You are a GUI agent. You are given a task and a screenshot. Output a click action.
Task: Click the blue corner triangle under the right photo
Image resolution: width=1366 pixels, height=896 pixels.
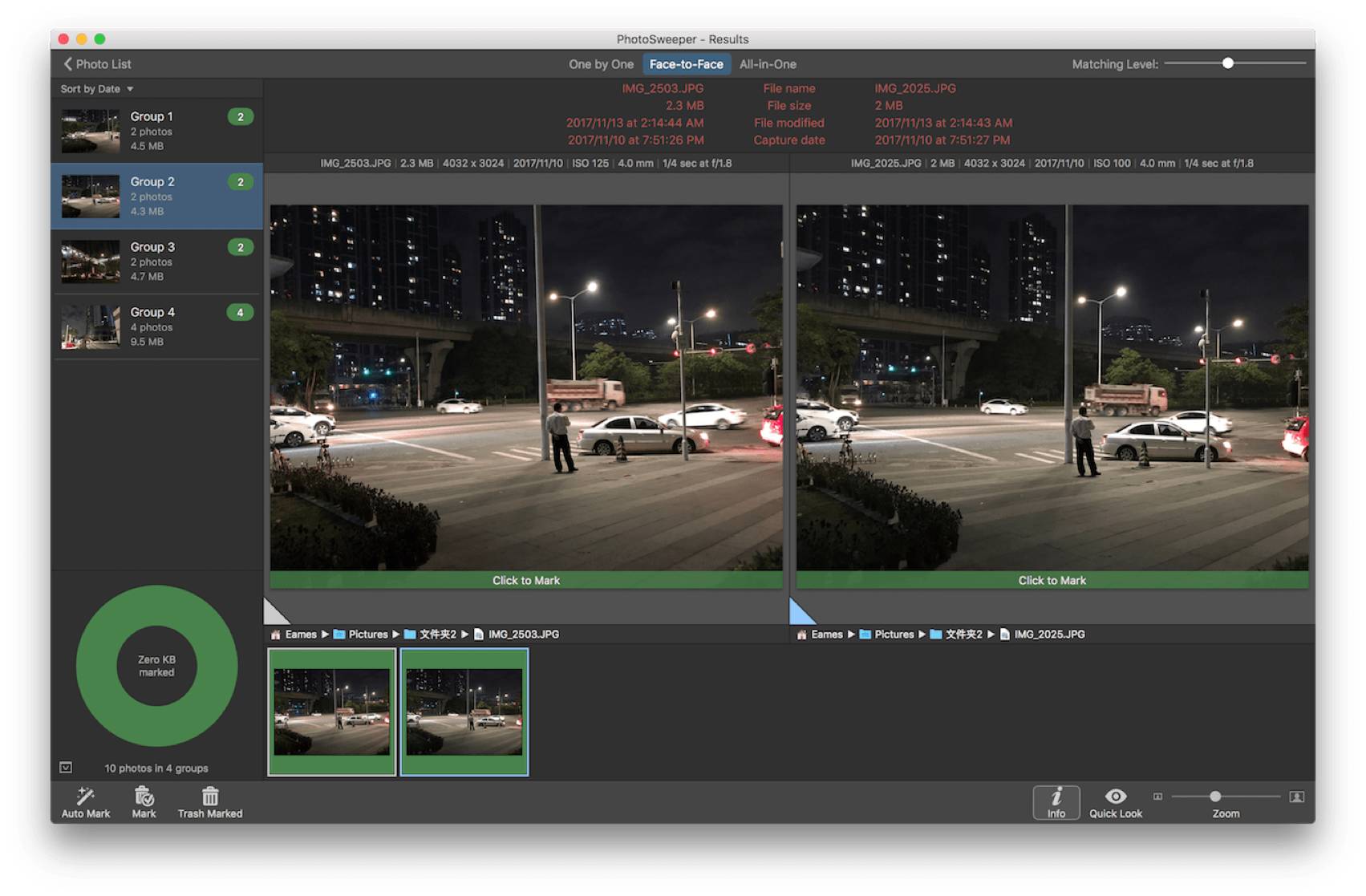[x=800, y=614]
